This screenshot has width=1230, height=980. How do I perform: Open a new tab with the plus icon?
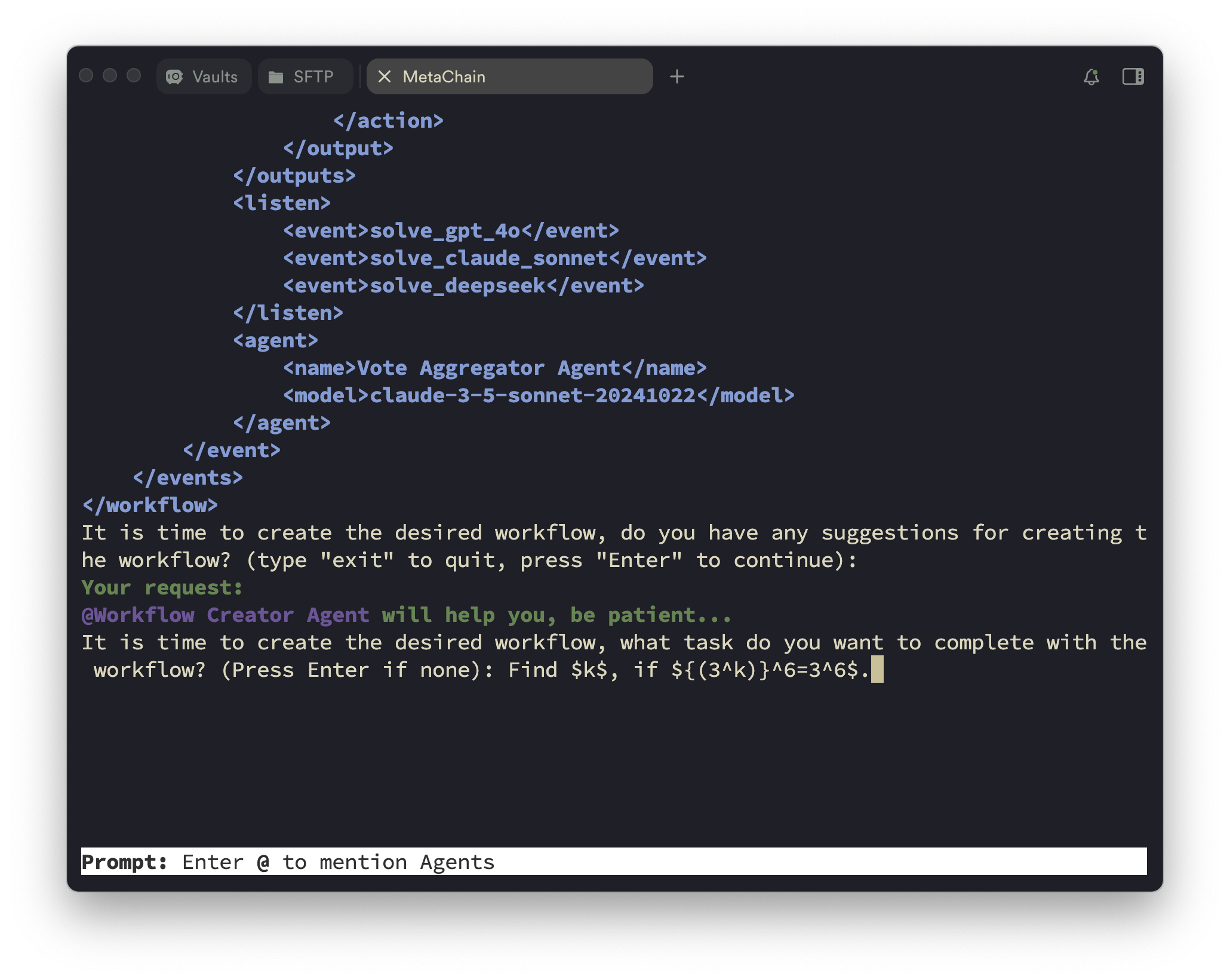click(678, 76)
